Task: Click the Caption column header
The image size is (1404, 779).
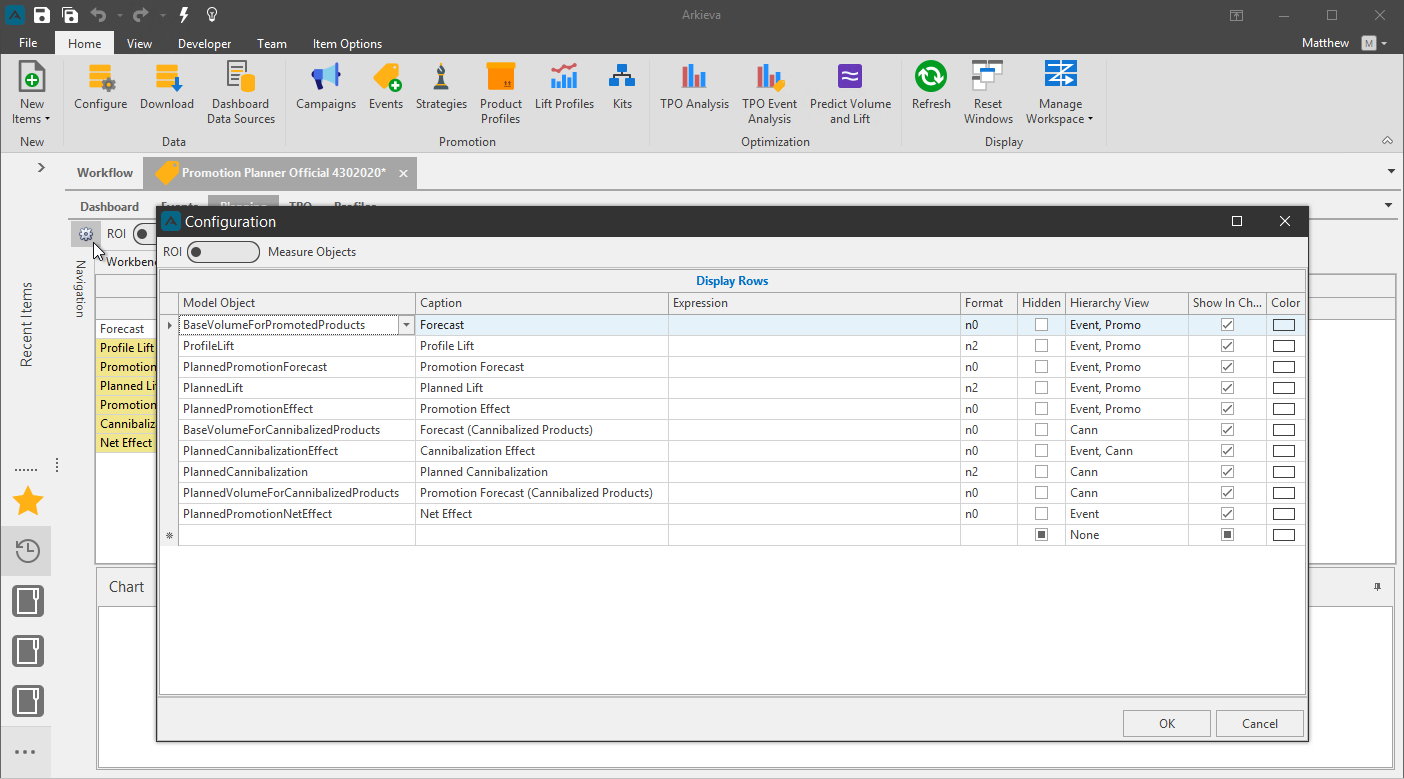Action: pyautogui.click(x=542, y=303)
